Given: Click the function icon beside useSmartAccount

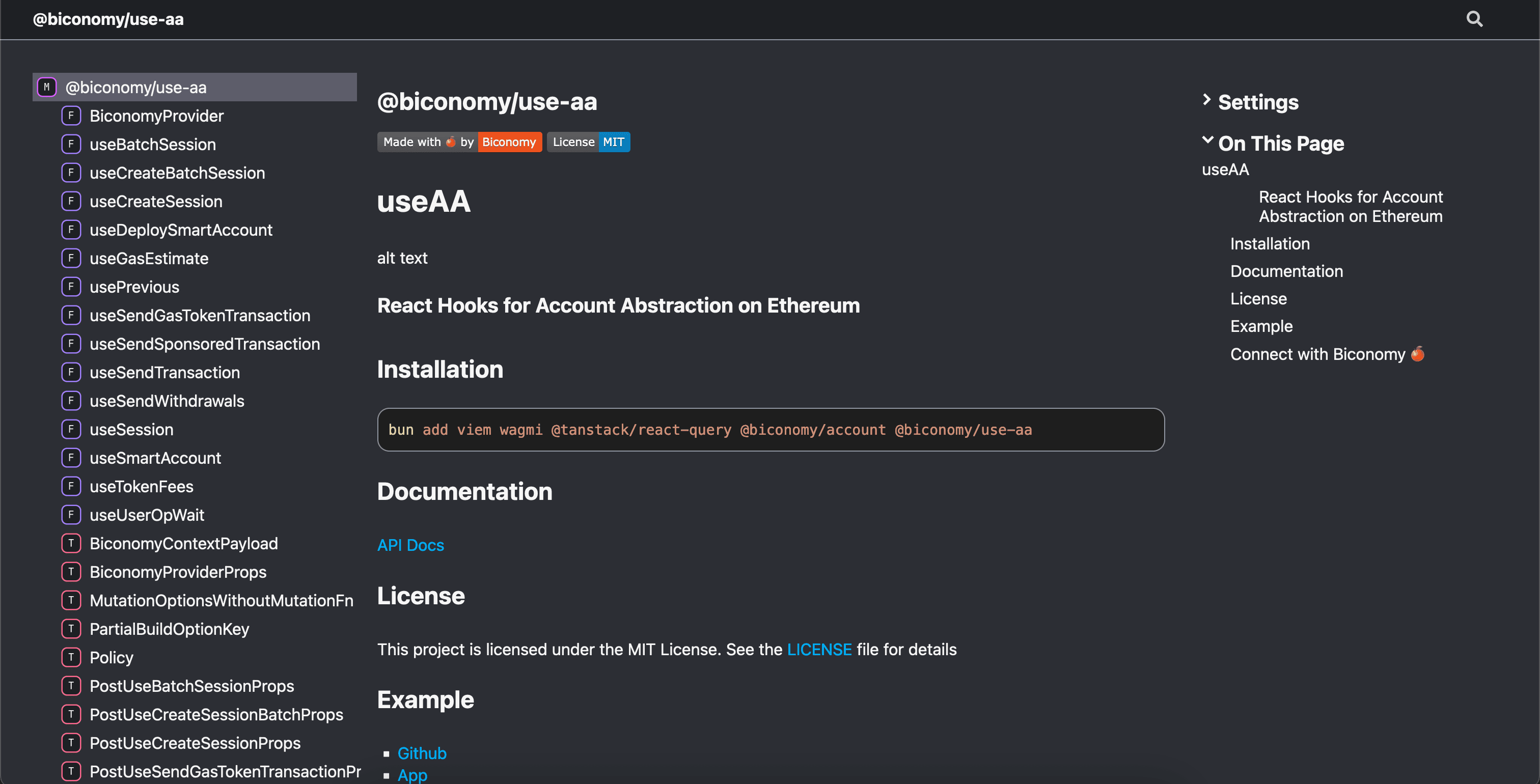Looking at the screenshot, I should [71, 458].
